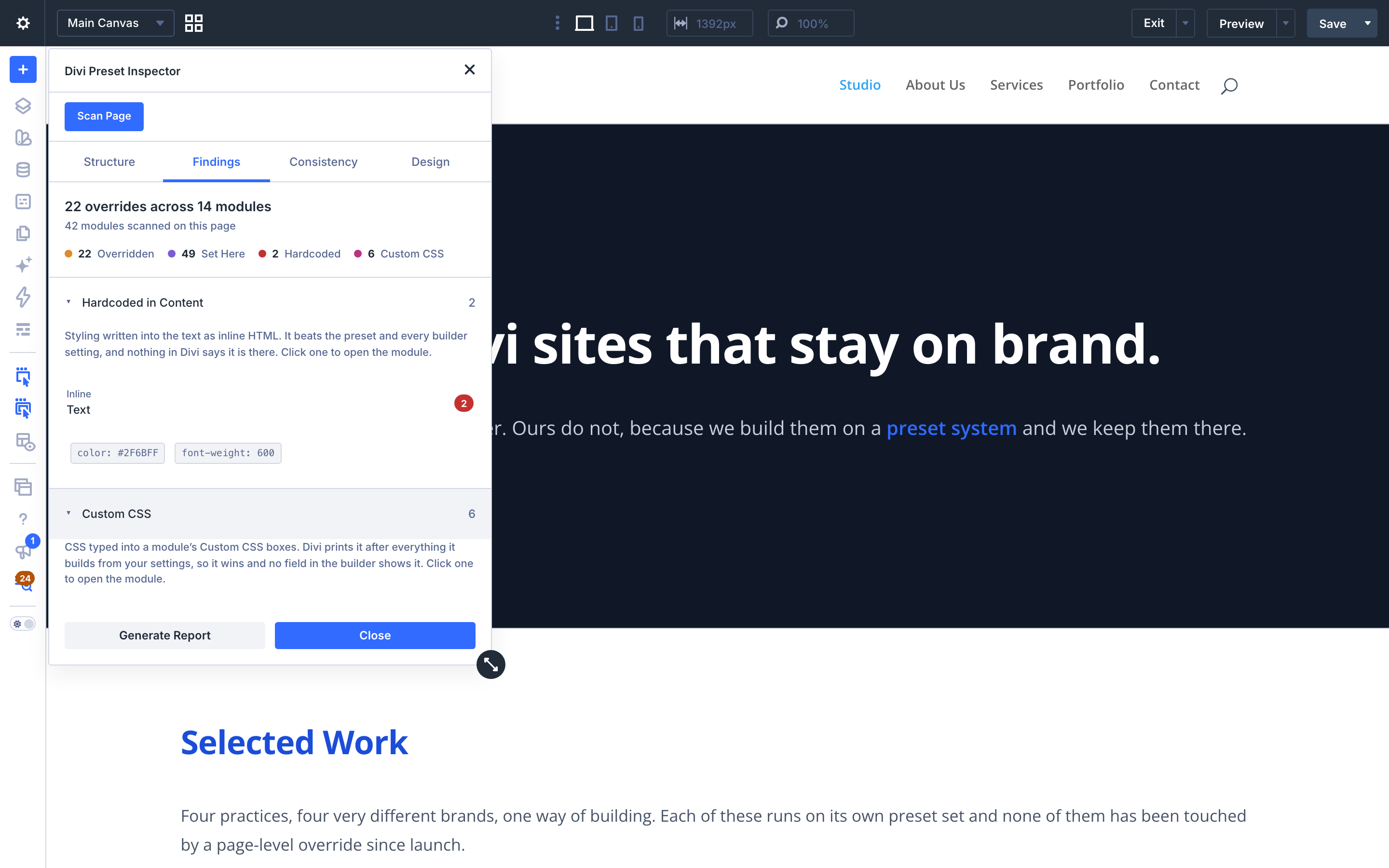Close the Divi Preset Inspector panel
This screenshot has width=1389, height=868.
point(469,69)
